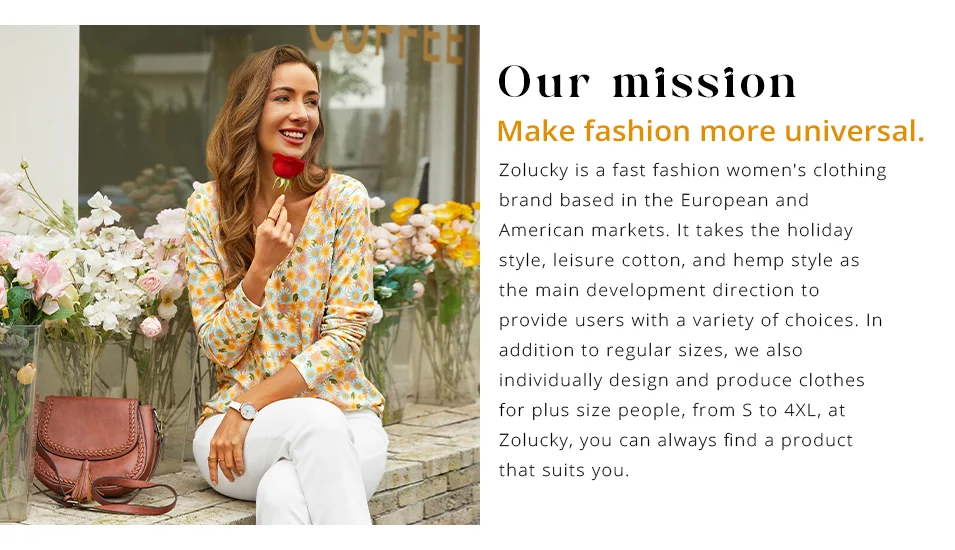Image resolution: width=955 pixels, height=550 pixels.
Task: Click the 'Our mission' heading
Action: pyautogui.click(x=647, y=82)
